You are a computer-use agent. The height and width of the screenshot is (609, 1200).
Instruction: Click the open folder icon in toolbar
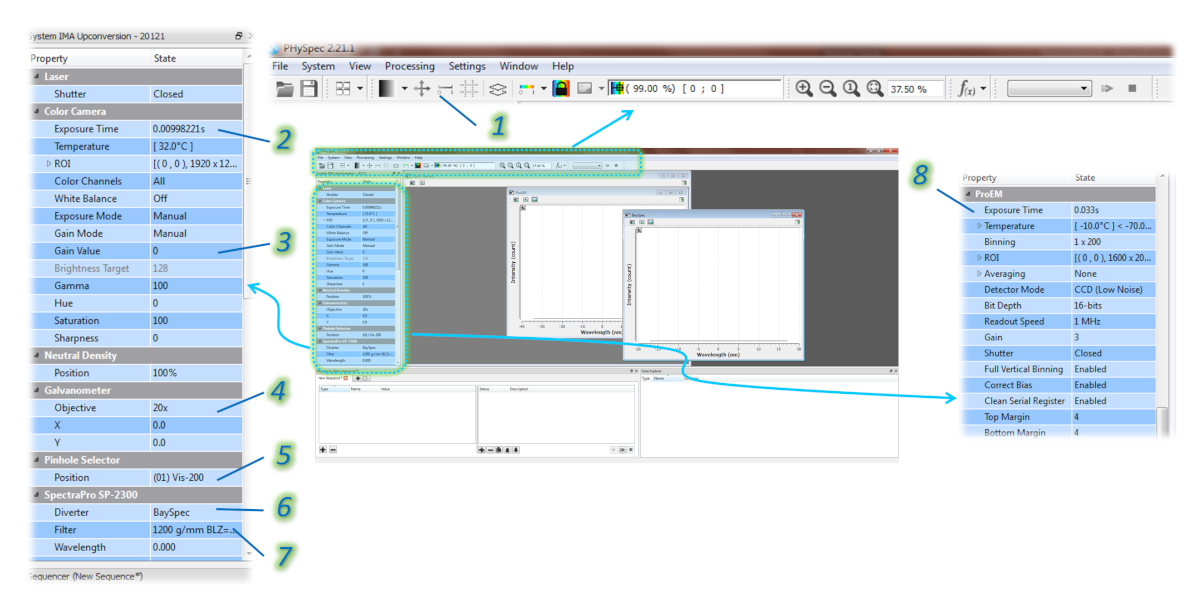pyautogui.click(x=285, y=89)
